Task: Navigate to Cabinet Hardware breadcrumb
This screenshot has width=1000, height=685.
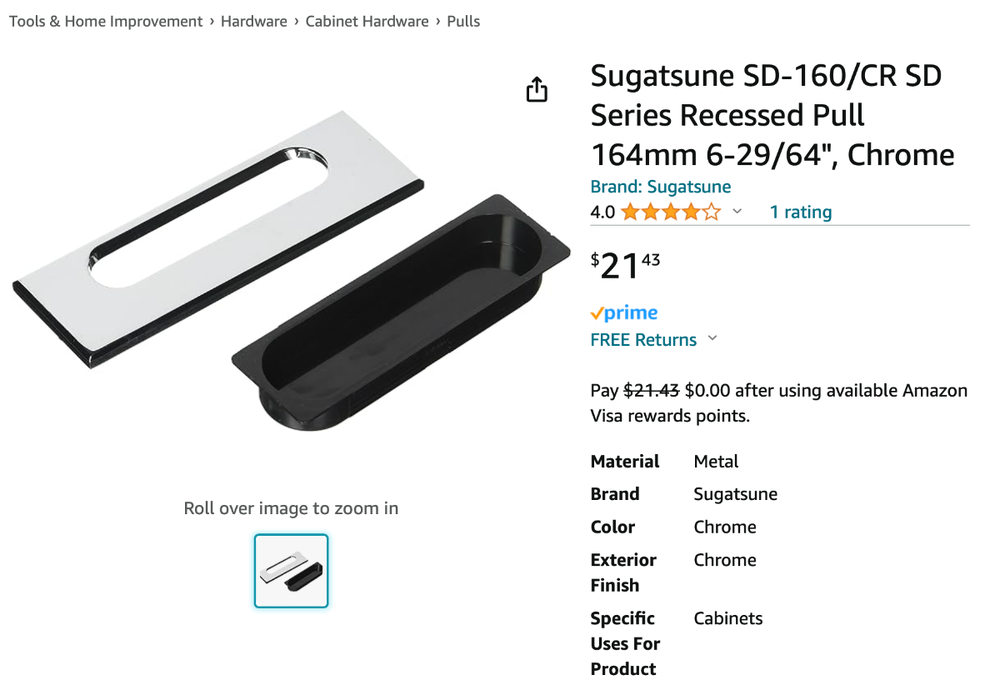Action: click(x=367, y=21)
